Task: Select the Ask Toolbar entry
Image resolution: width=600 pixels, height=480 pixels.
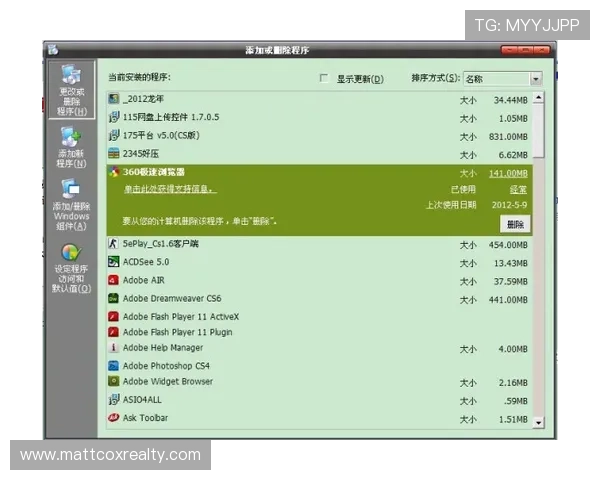Action: 319,418
